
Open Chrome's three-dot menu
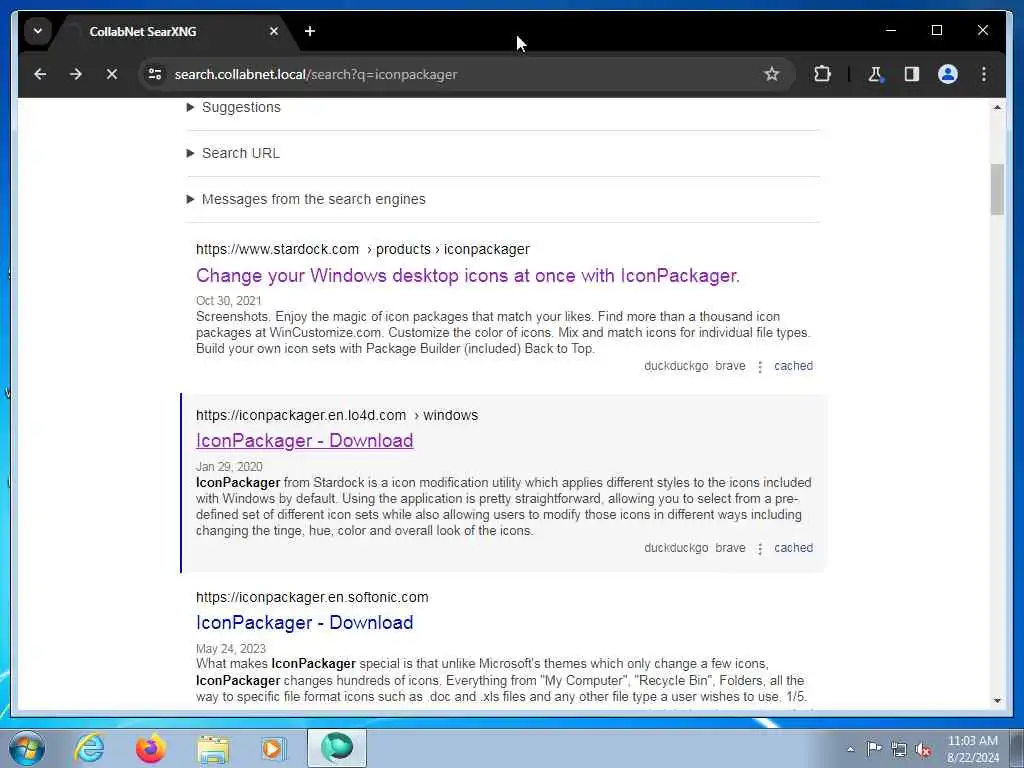pos(984,74)
